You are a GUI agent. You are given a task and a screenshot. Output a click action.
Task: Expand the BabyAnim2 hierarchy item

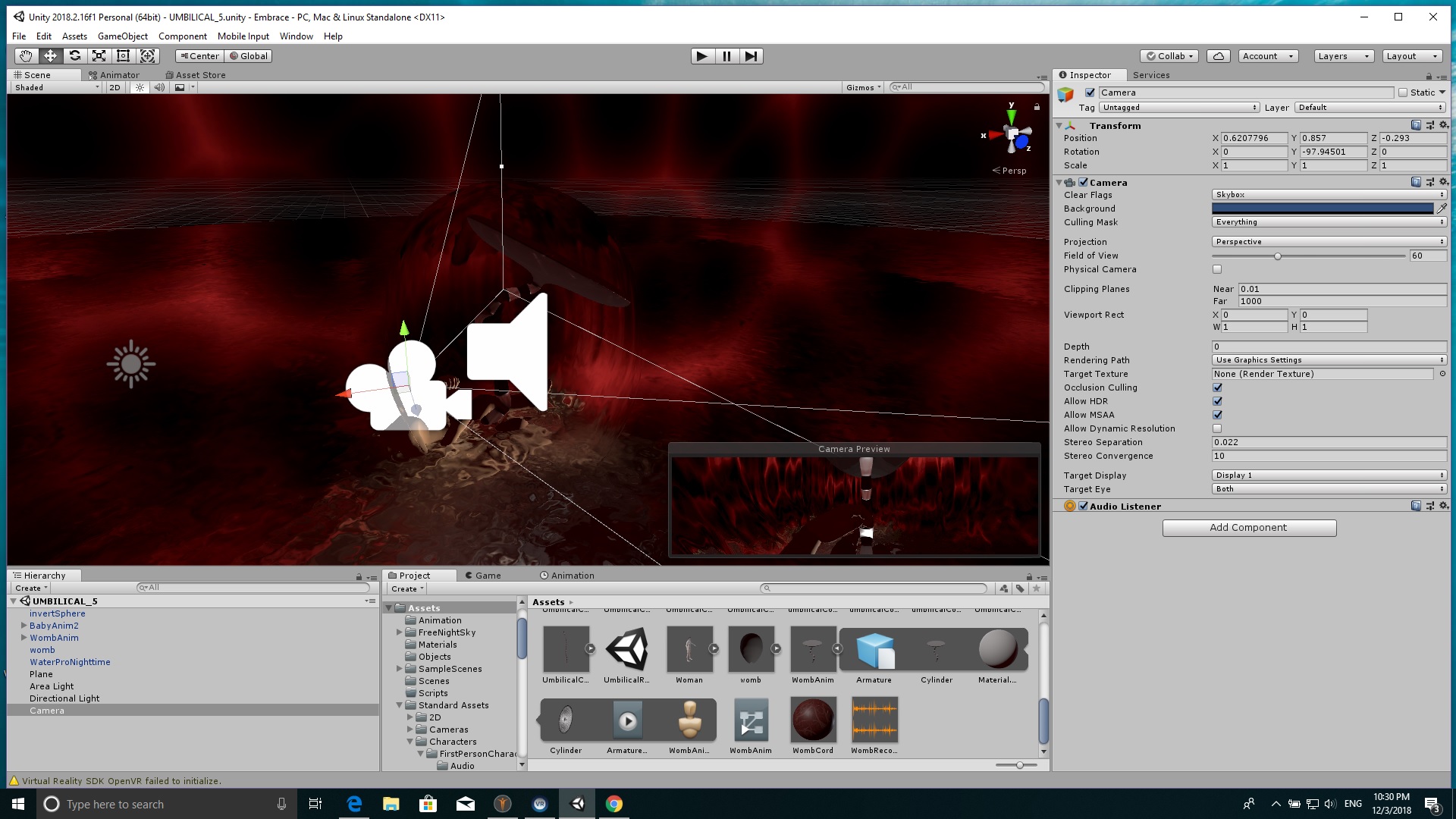[x=24, y=626]
